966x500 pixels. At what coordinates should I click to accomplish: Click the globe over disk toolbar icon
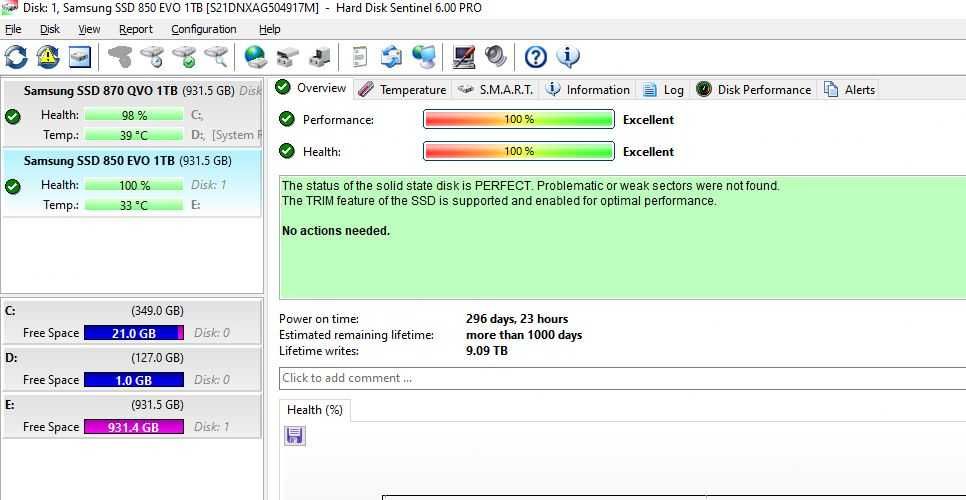[x=255, y=57]
